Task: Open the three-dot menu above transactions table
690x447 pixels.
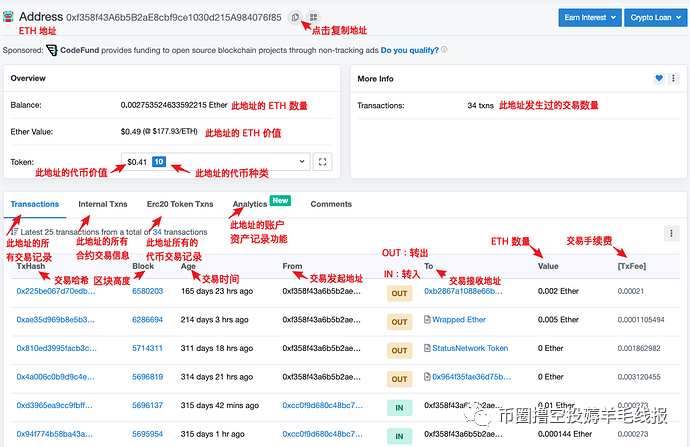Action: pyautogui.click(x=672, y=233)
